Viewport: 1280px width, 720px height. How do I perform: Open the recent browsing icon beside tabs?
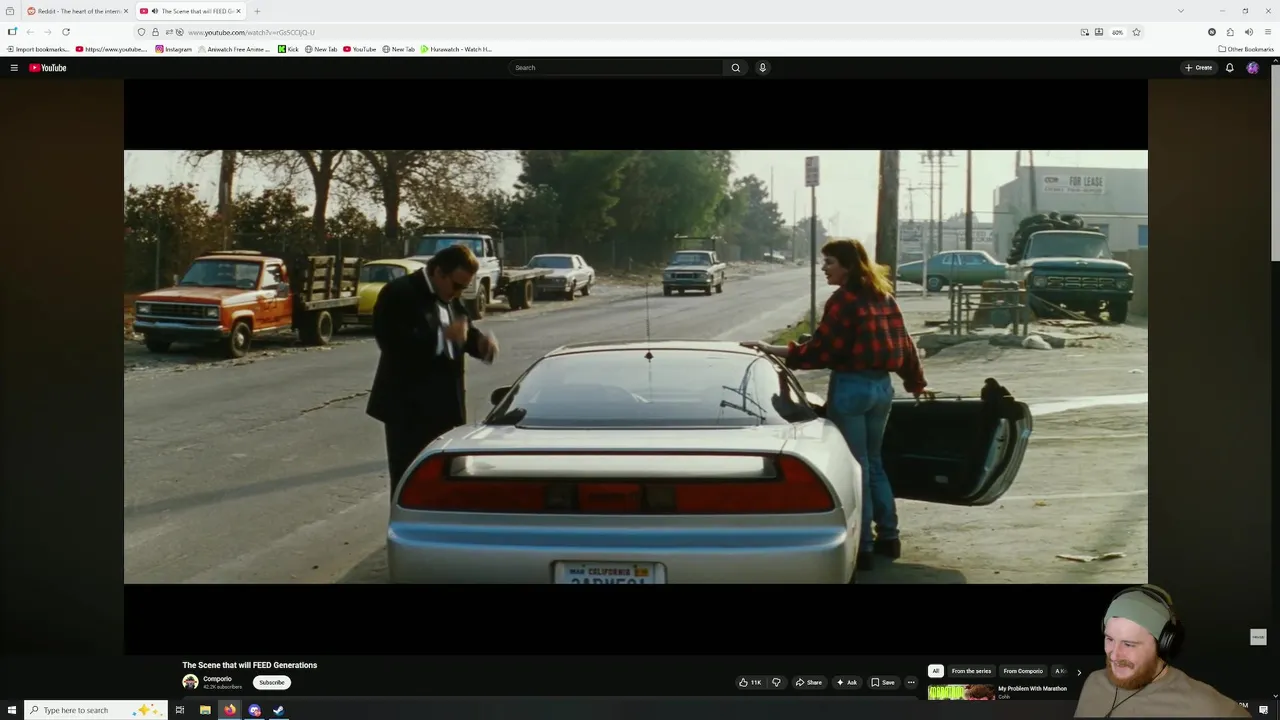coord(10,11)
